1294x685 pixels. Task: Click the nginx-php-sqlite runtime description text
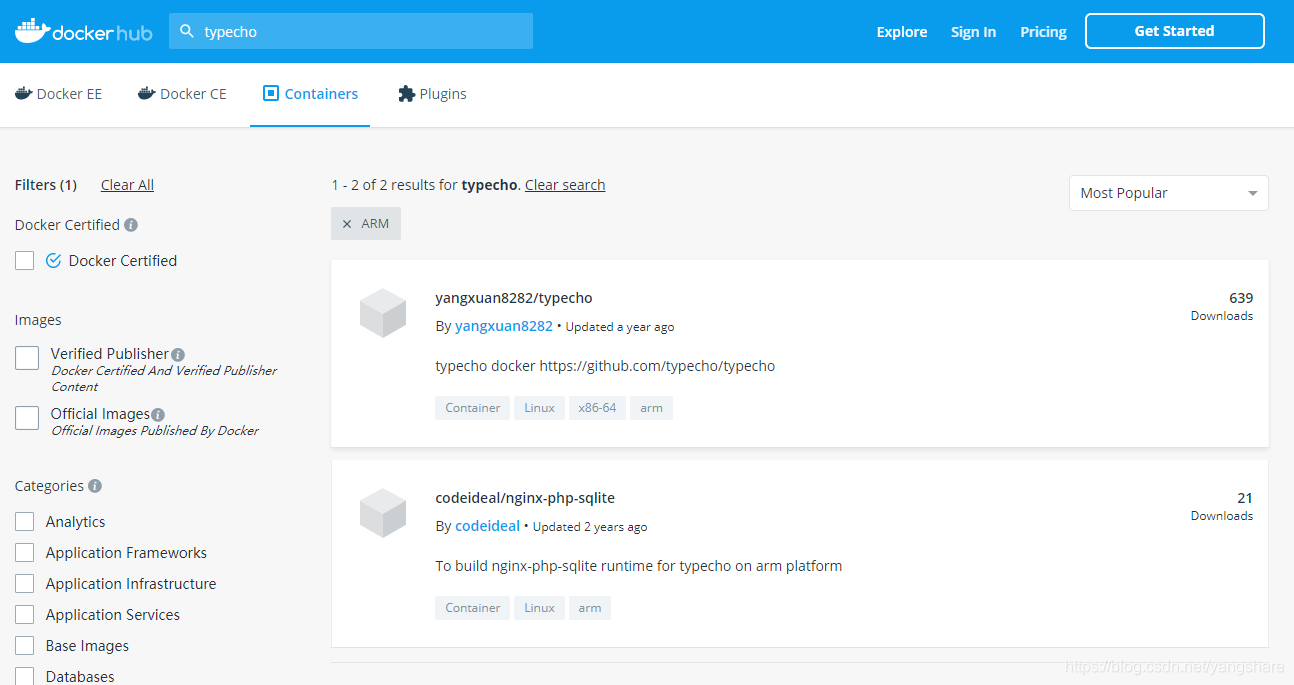pyautogui.click(x=639, y=566)
